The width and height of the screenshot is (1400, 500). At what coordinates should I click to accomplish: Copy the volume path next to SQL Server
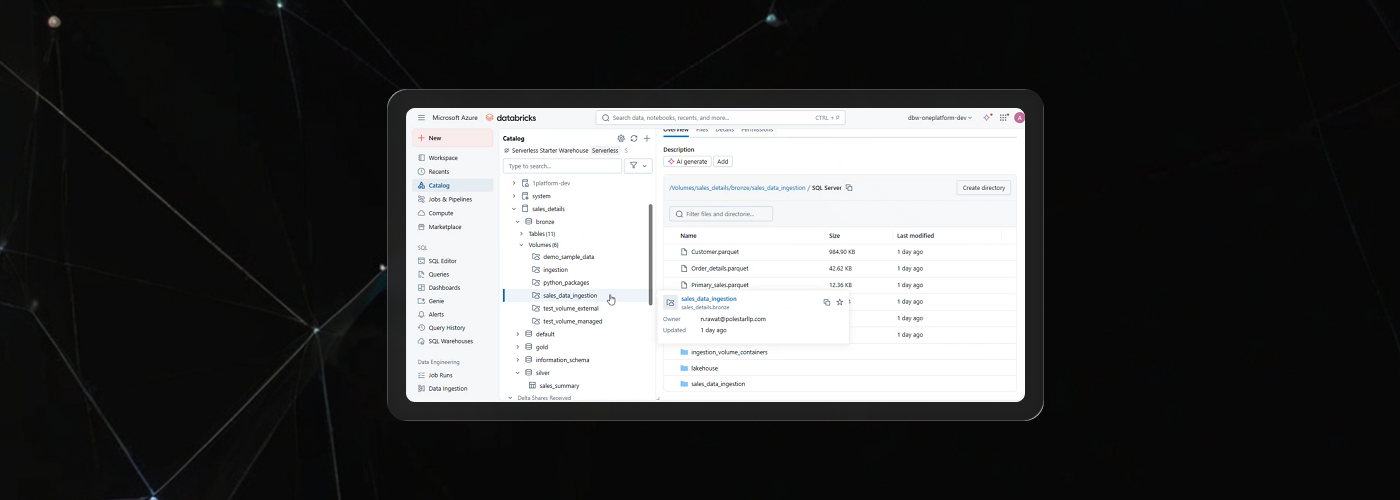(x=849, y=188)
